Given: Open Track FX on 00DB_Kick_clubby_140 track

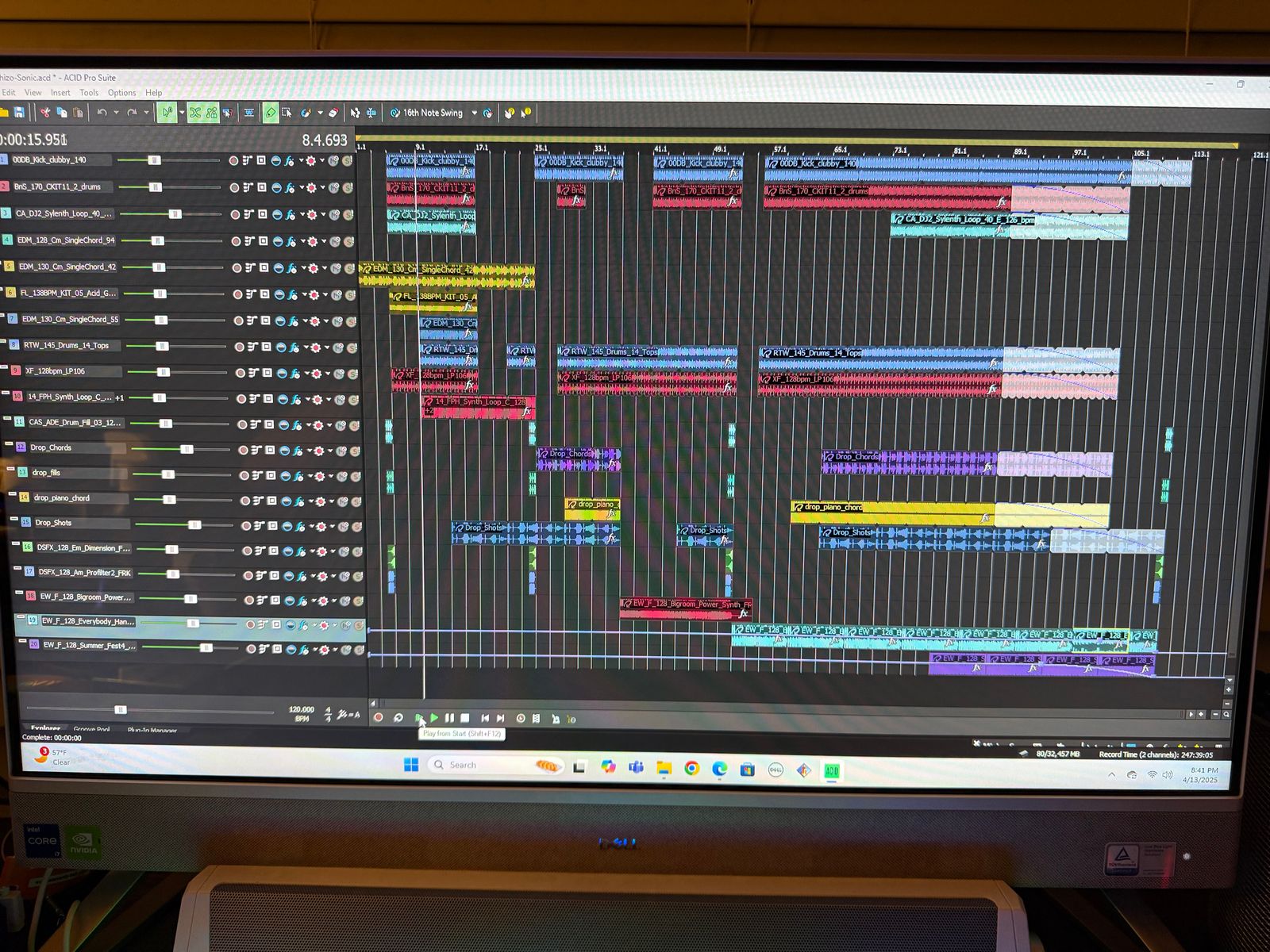Looking at the screenshot, I should [x=290, y=161].
